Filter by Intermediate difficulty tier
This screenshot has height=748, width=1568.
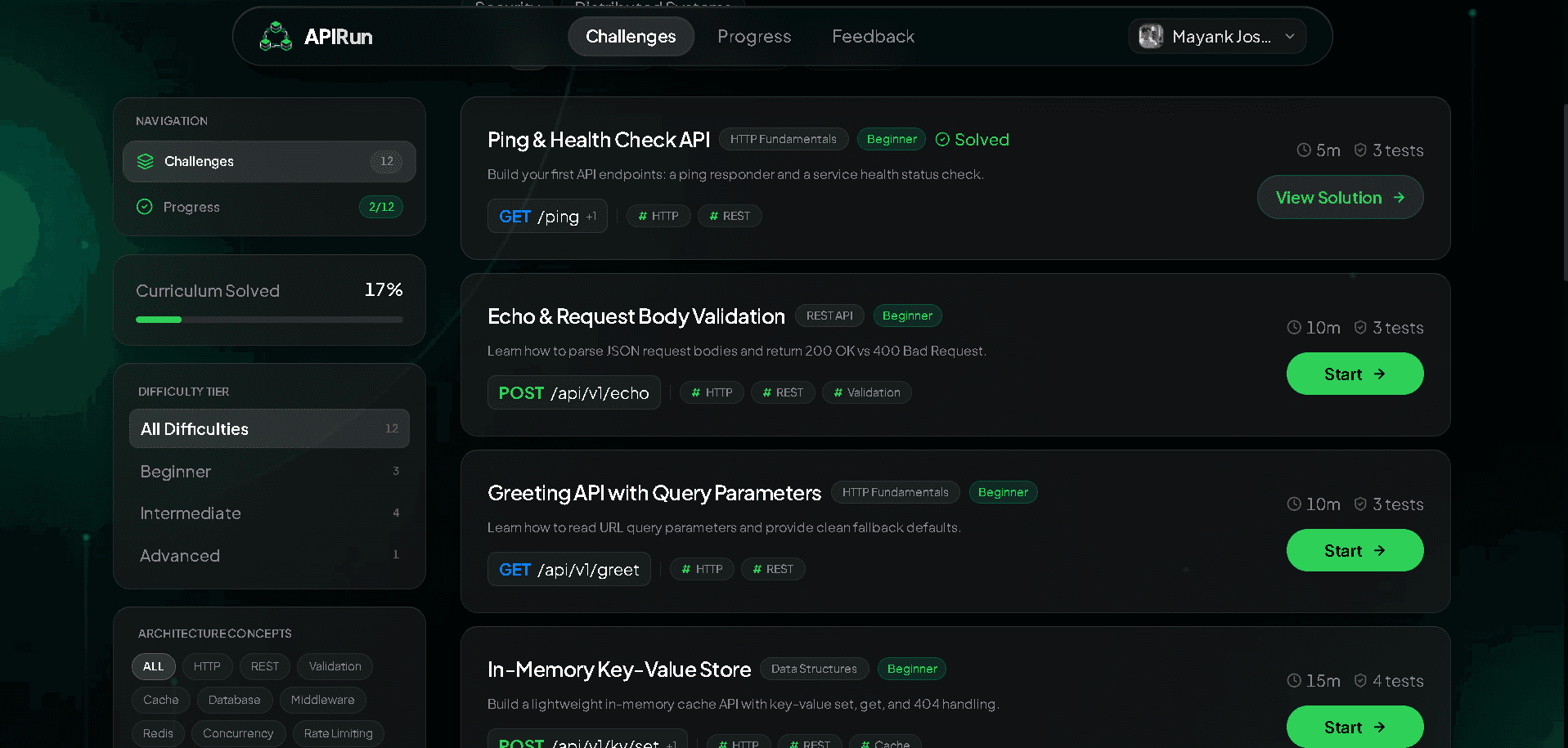point(269,513)
